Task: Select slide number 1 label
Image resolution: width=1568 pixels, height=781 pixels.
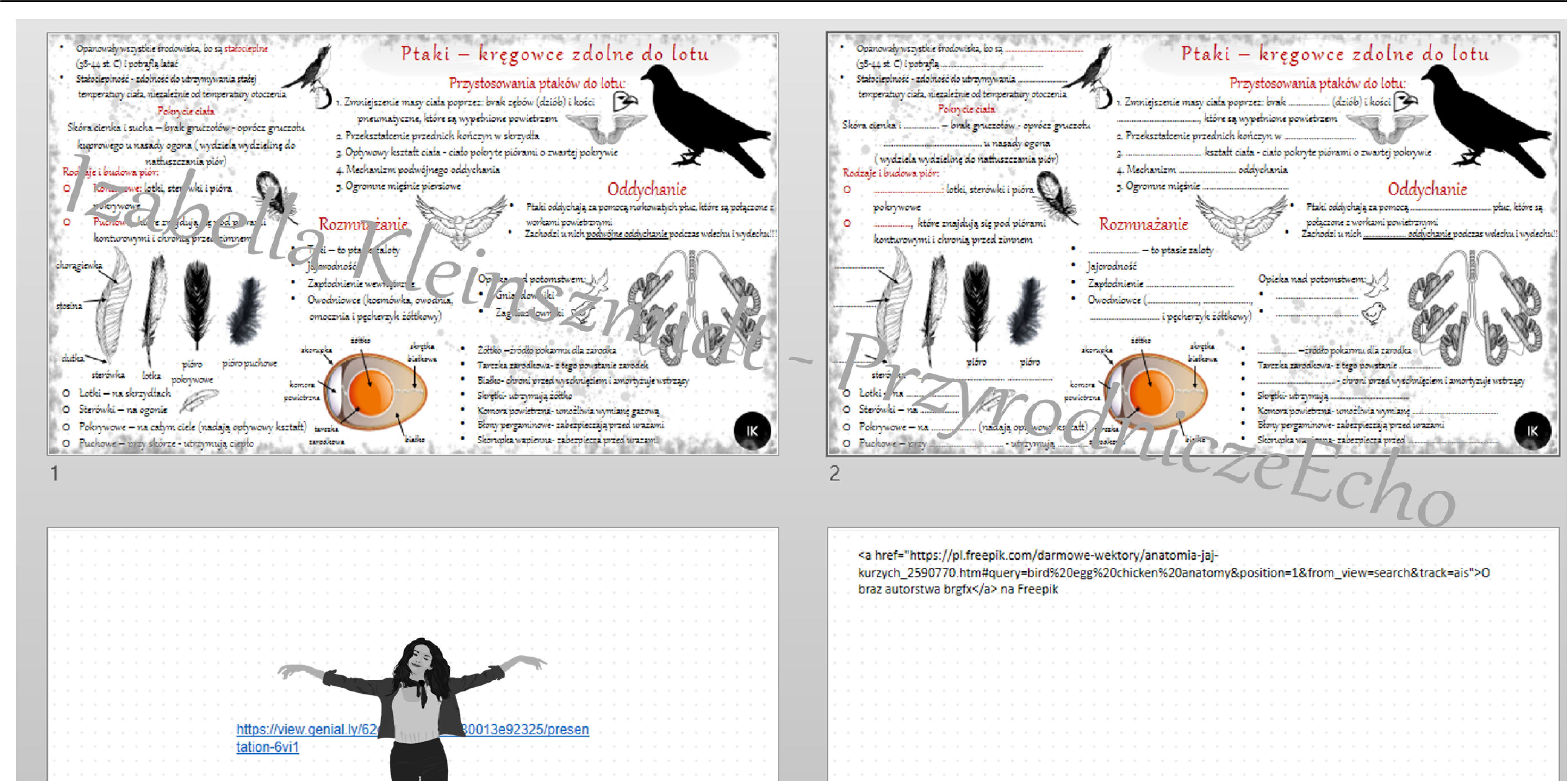Action: pyautogui.click(x=55, y=473)
